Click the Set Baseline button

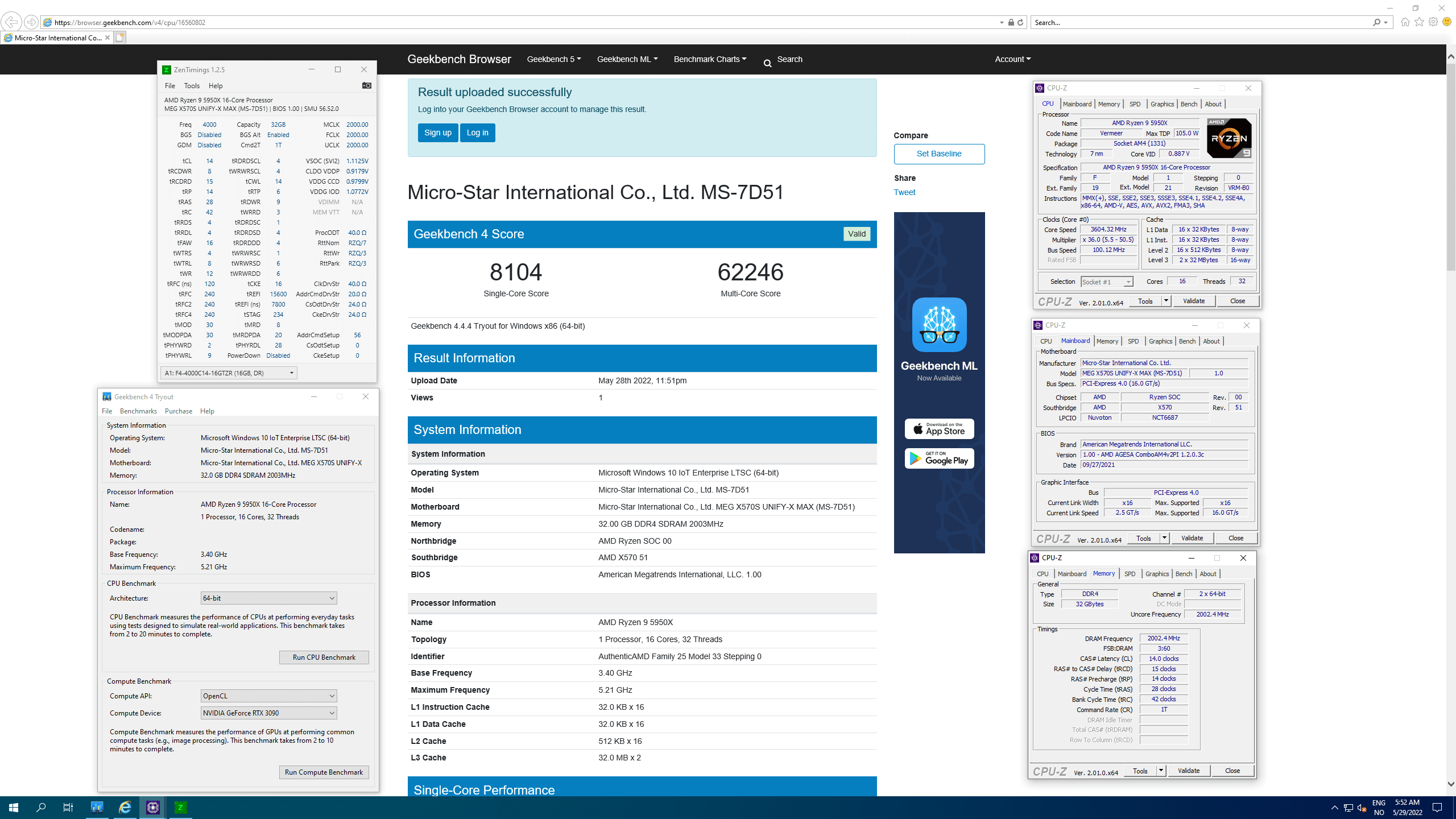click(939, 154)
